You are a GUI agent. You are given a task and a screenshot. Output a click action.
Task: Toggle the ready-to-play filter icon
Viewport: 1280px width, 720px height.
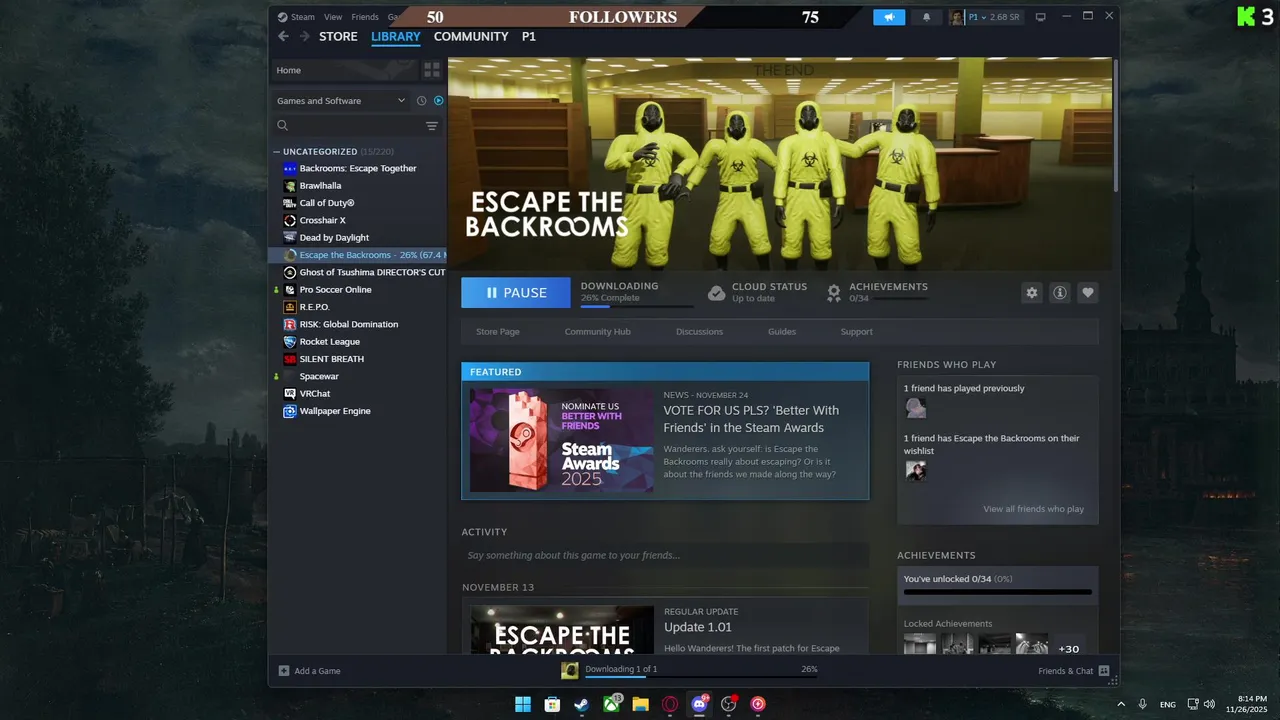click(x=438, y=100)
